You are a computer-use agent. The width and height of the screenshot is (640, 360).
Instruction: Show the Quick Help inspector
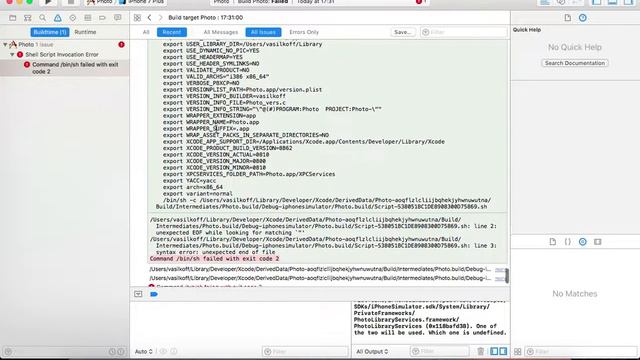coord(582,18)
